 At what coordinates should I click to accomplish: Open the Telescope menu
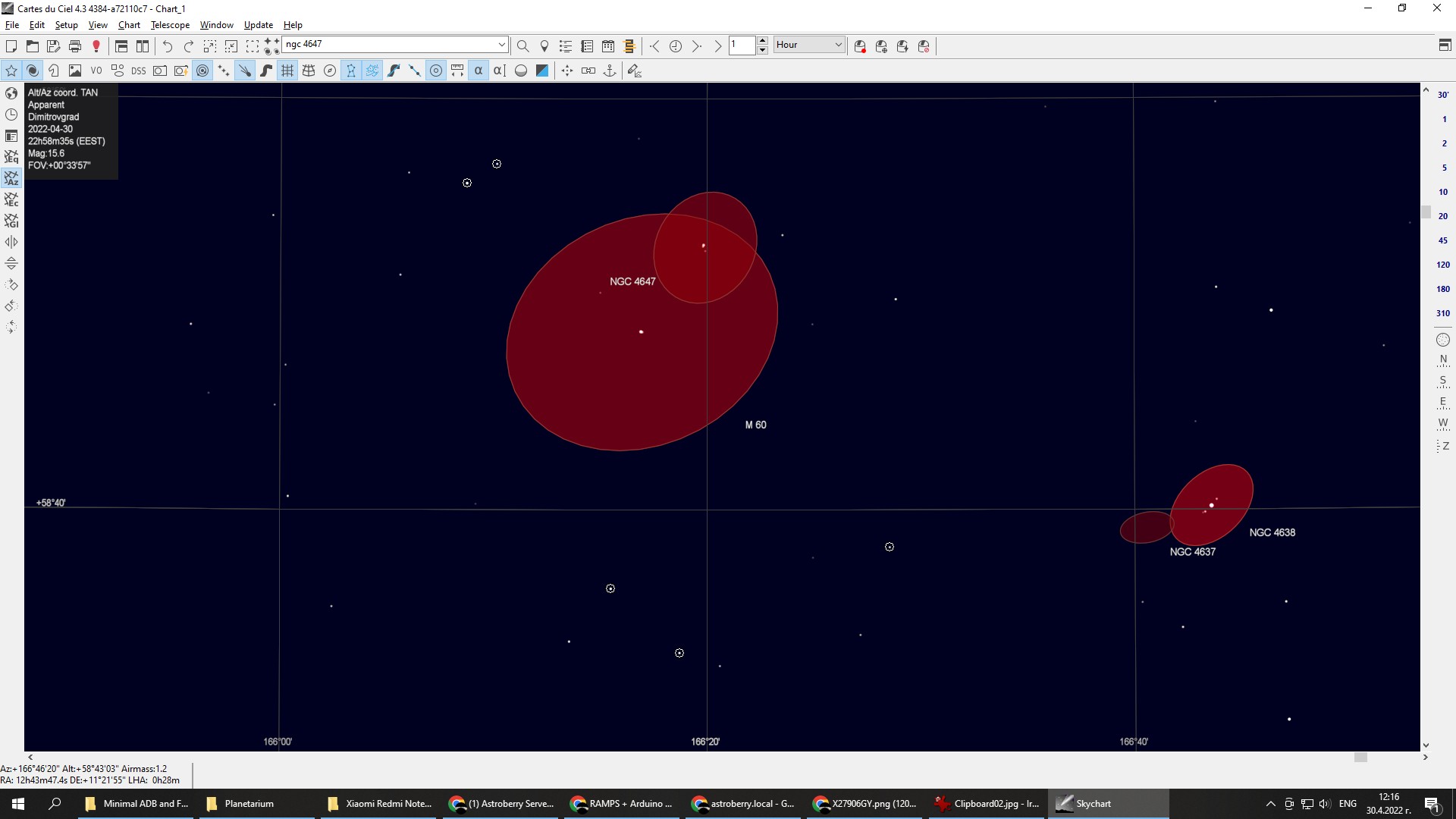[170, 25]
